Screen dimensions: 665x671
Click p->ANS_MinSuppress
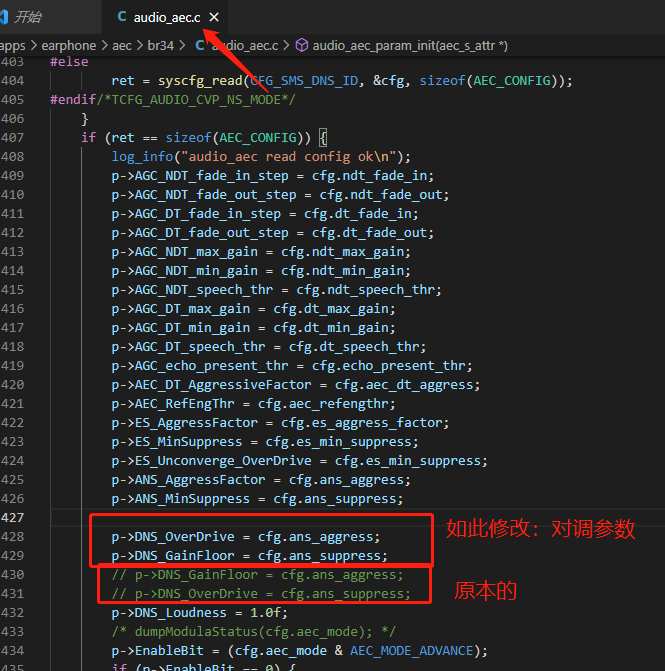181,499
